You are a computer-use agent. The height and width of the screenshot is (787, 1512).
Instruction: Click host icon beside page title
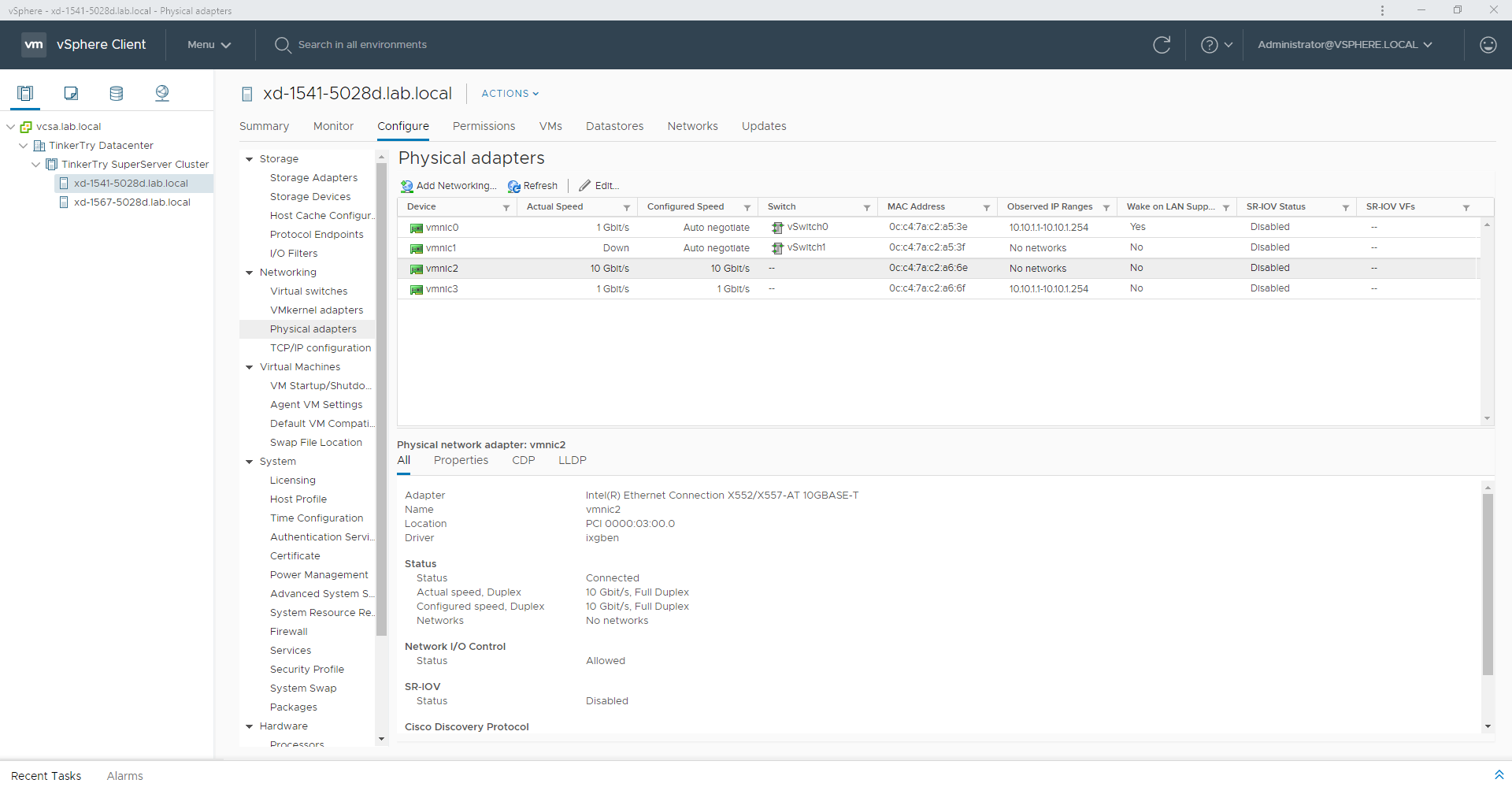point(246,95)
